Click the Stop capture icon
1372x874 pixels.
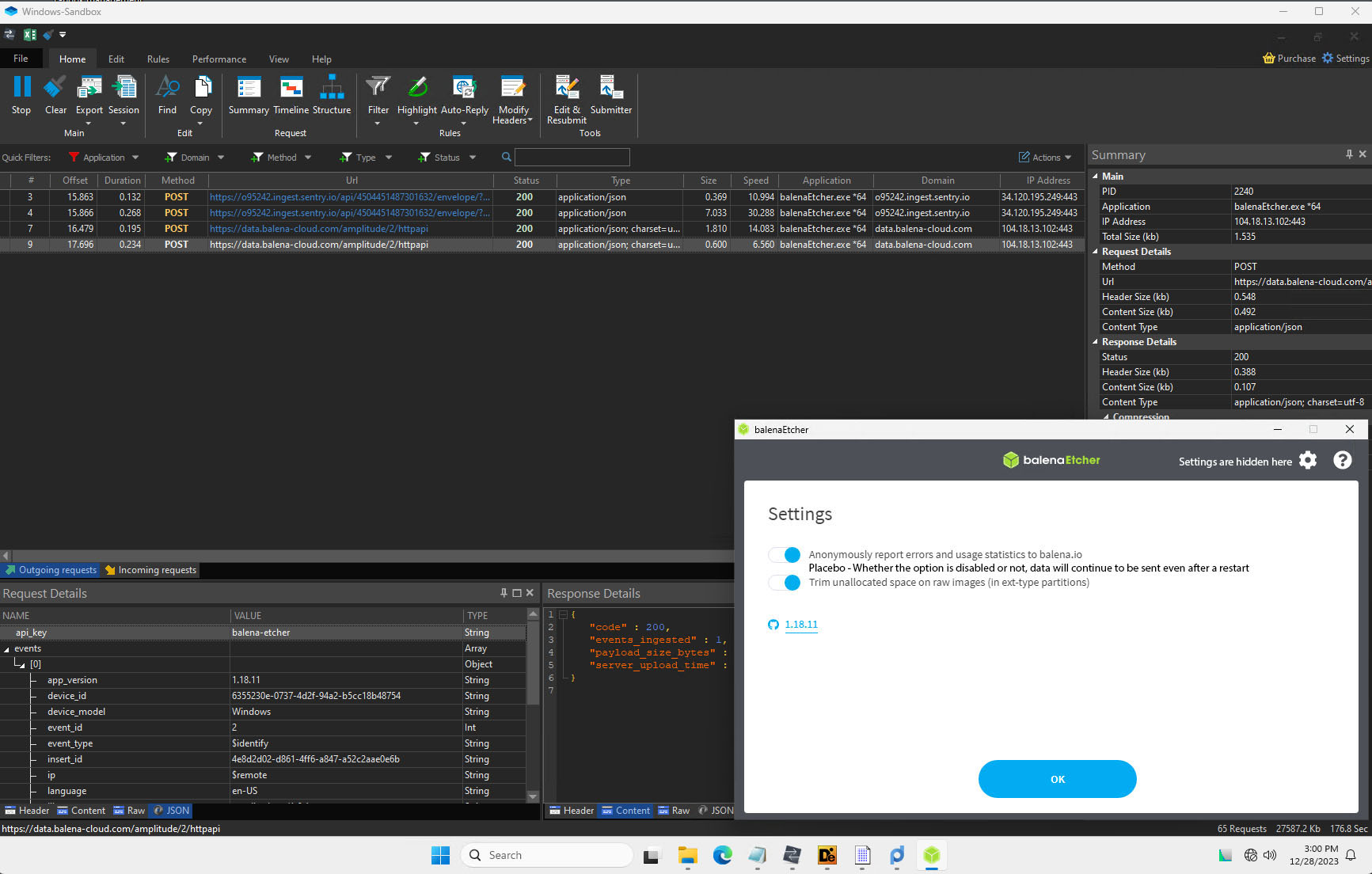pos(21,87)
